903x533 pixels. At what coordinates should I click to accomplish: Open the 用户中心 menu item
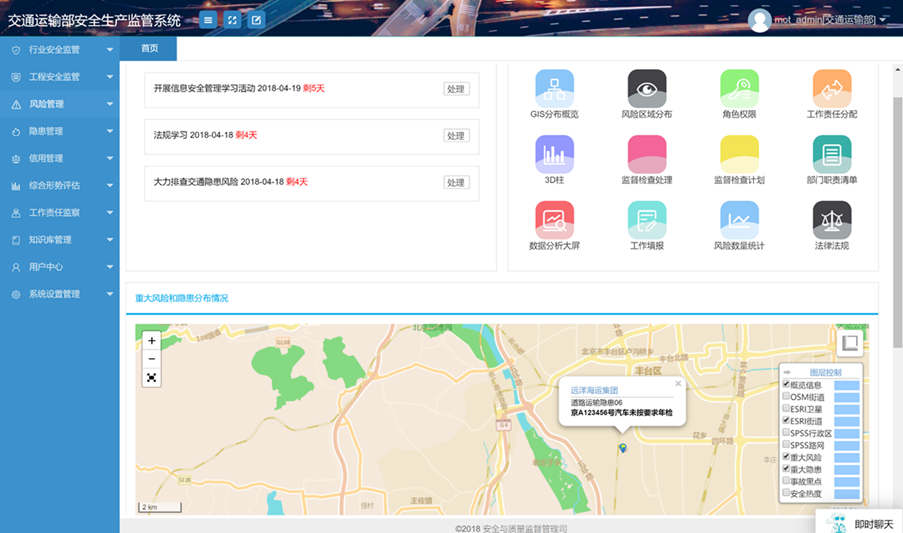(x=60, y=267)
